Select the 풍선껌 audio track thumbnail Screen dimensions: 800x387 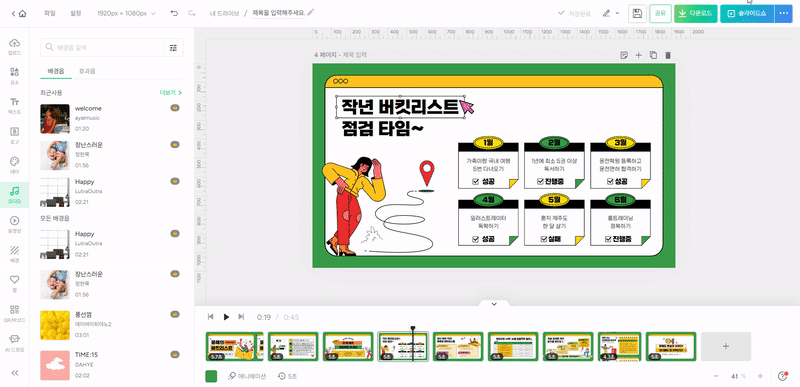55,325
